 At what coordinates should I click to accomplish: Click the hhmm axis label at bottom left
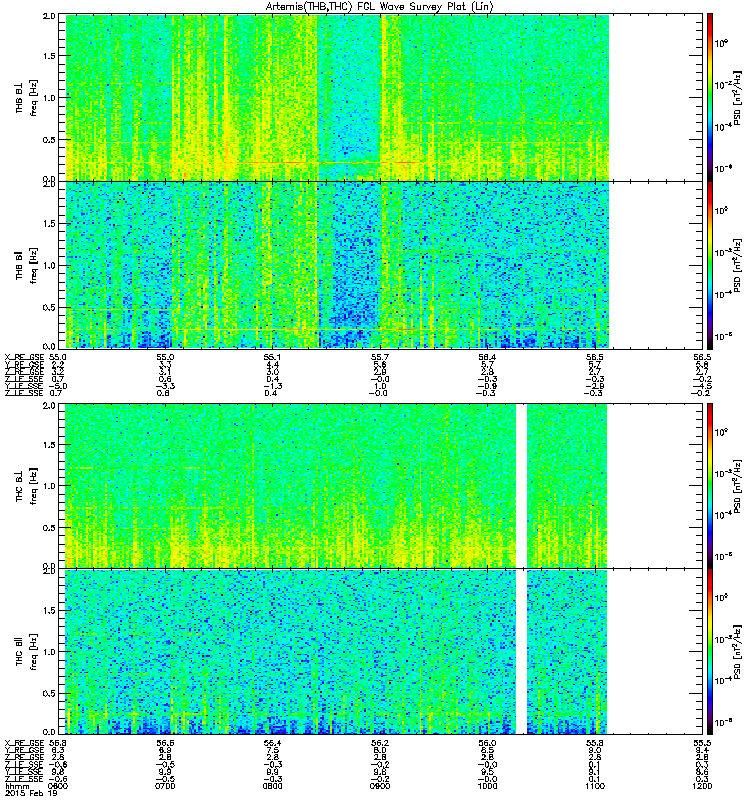[16, 786]
